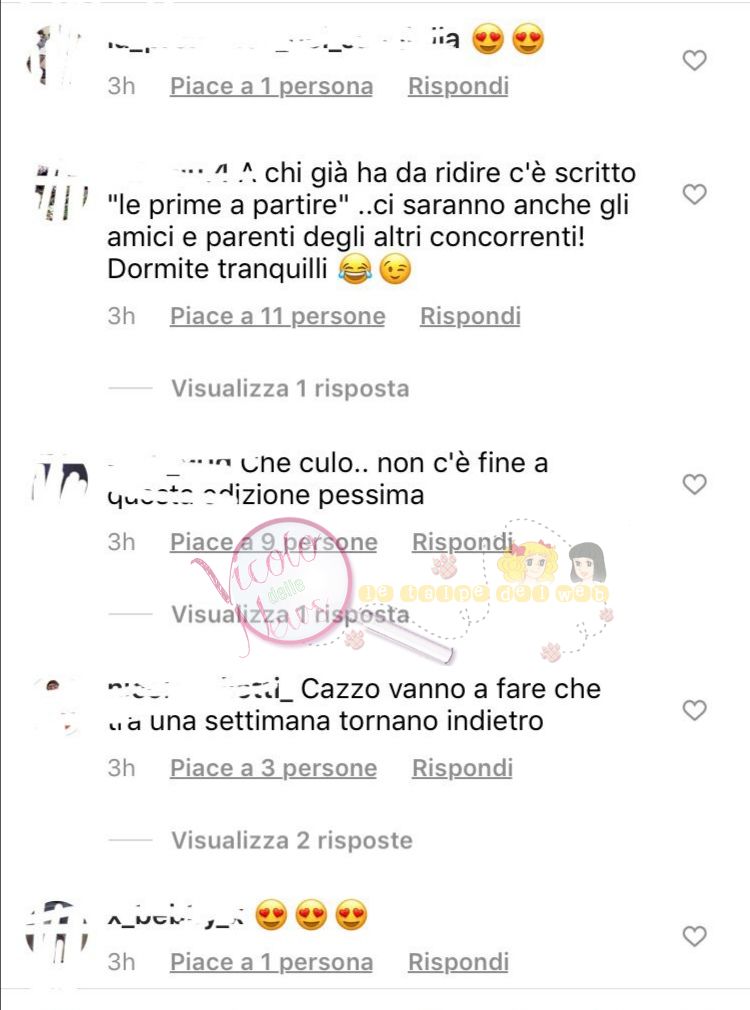Expand "Visualizza 1 risposta" under Dormite tranquilli comment
The image size is (750, 1010).
(x=290, y=388)
